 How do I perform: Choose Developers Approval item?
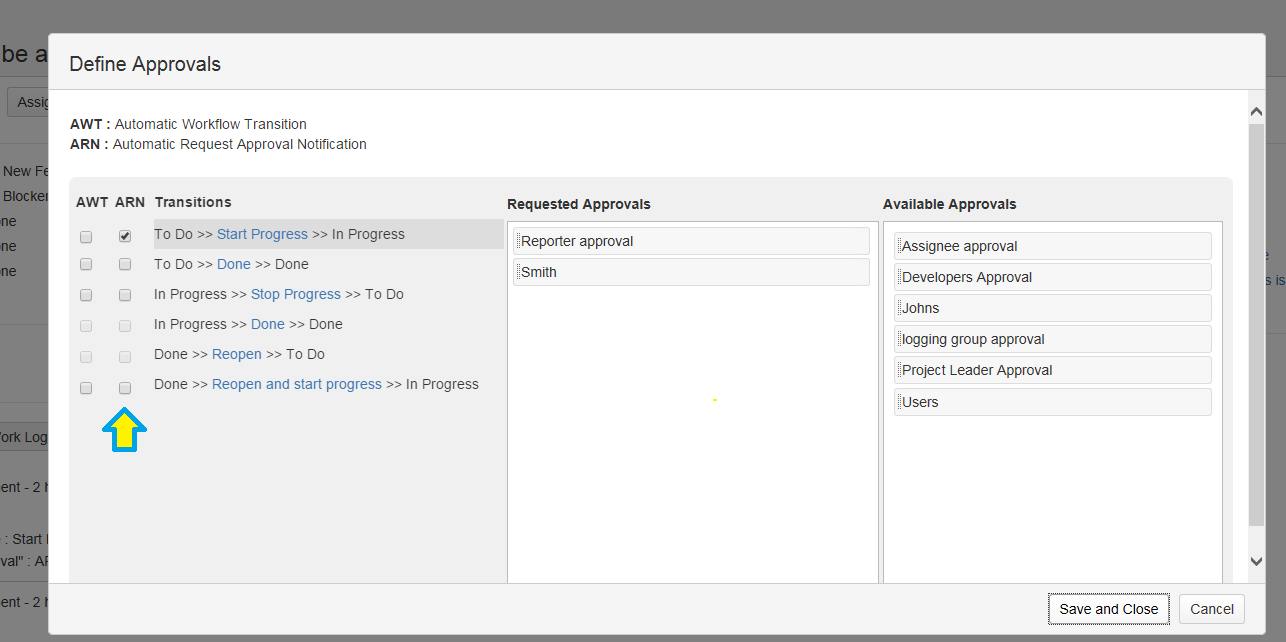[x=1052, y=277]
